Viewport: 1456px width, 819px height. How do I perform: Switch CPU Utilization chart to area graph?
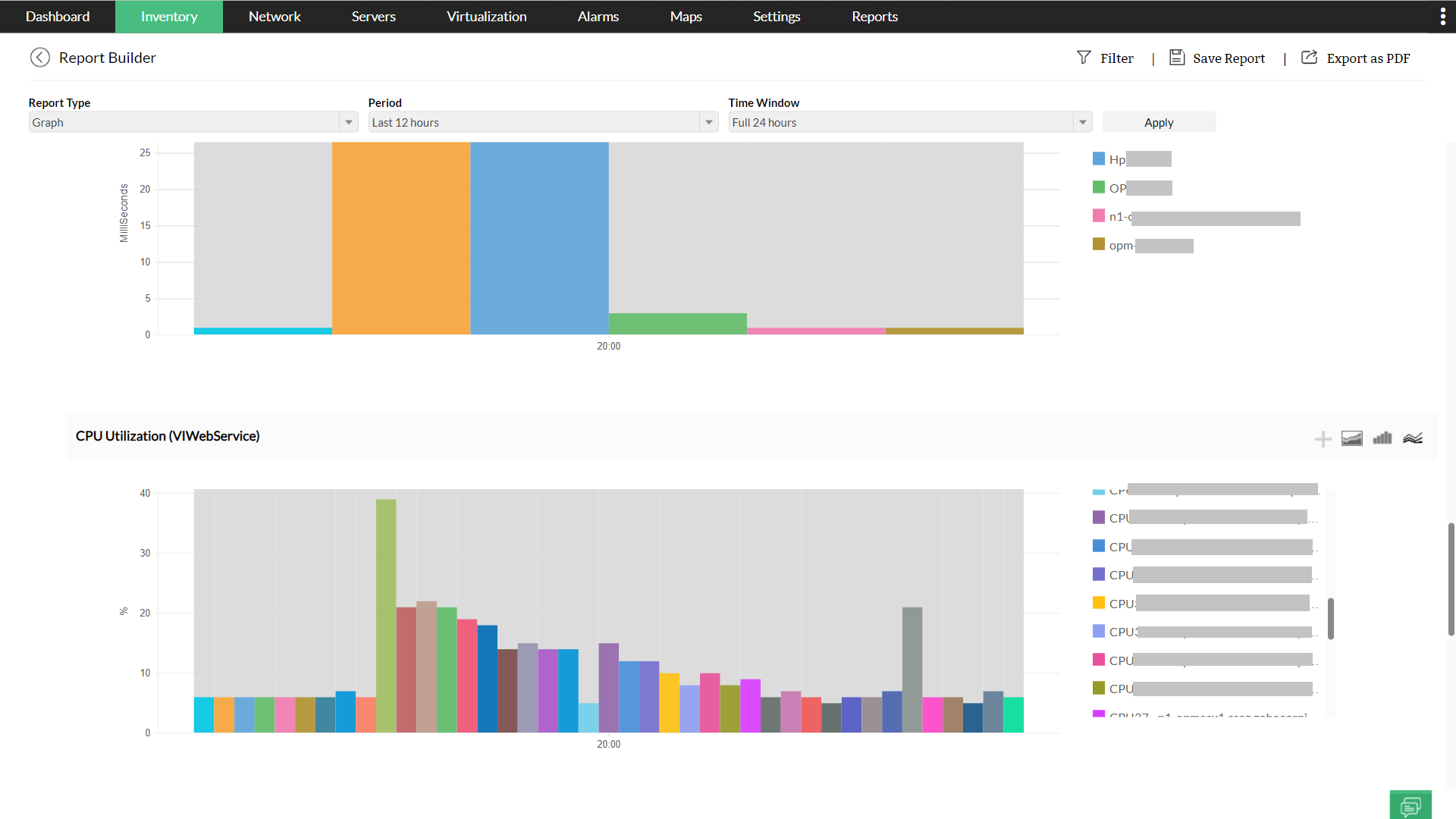click(1351, 438)
